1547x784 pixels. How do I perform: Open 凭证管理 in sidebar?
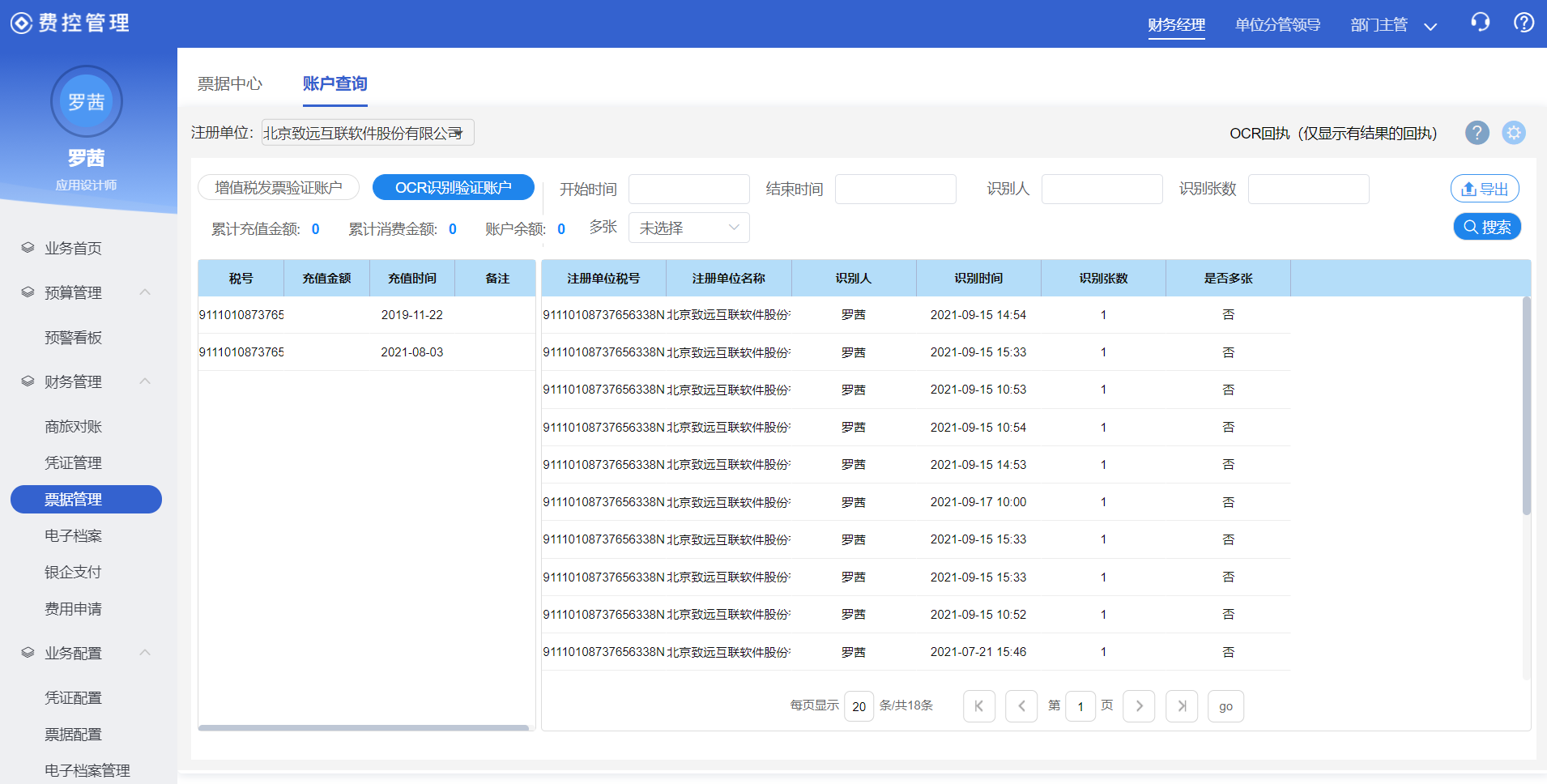click(x=73, y=463)
